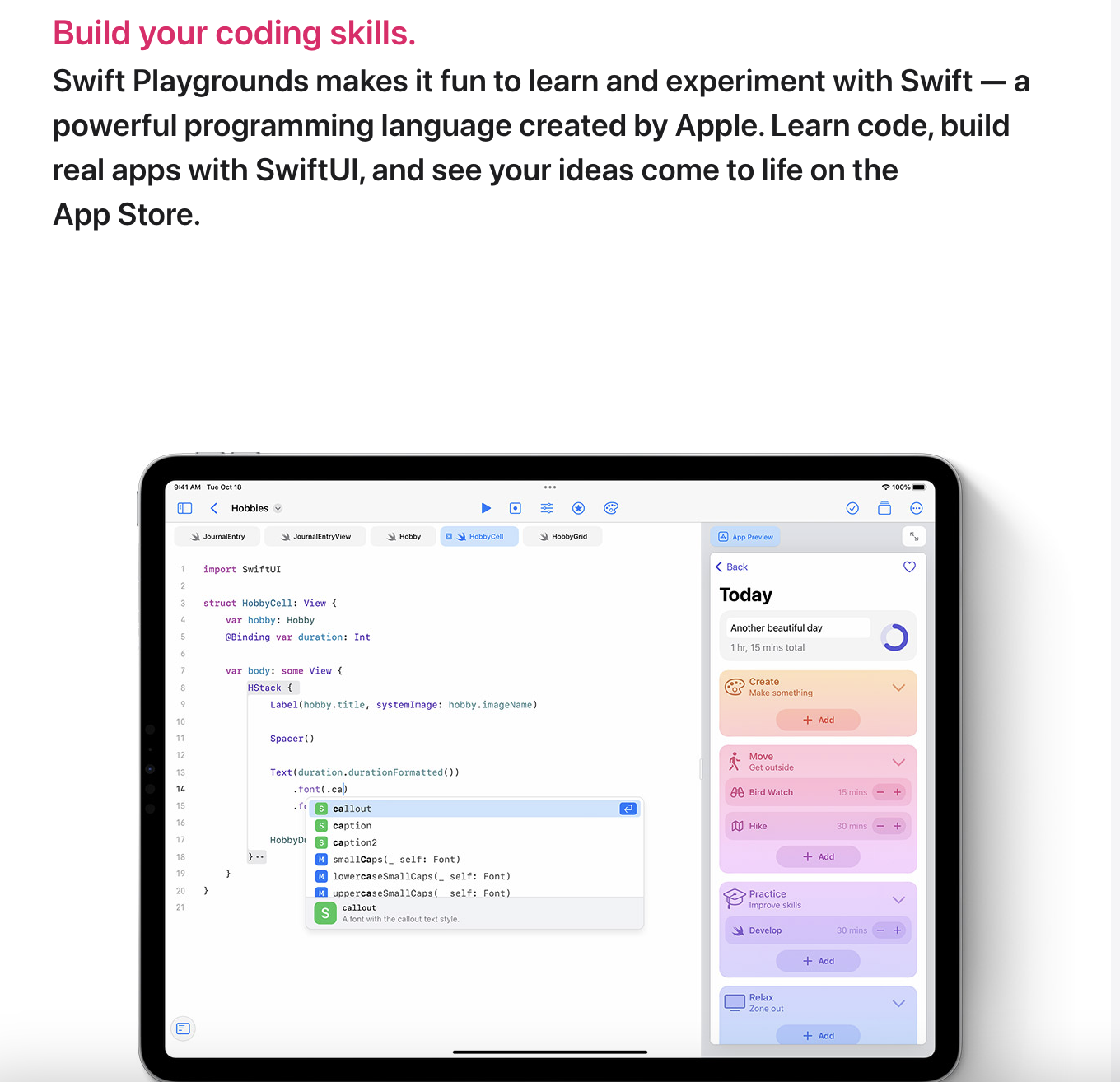Screen dimensions: 1120x1082
Task: Click the checkmark circle icon in toolbar
Action: 852,508
